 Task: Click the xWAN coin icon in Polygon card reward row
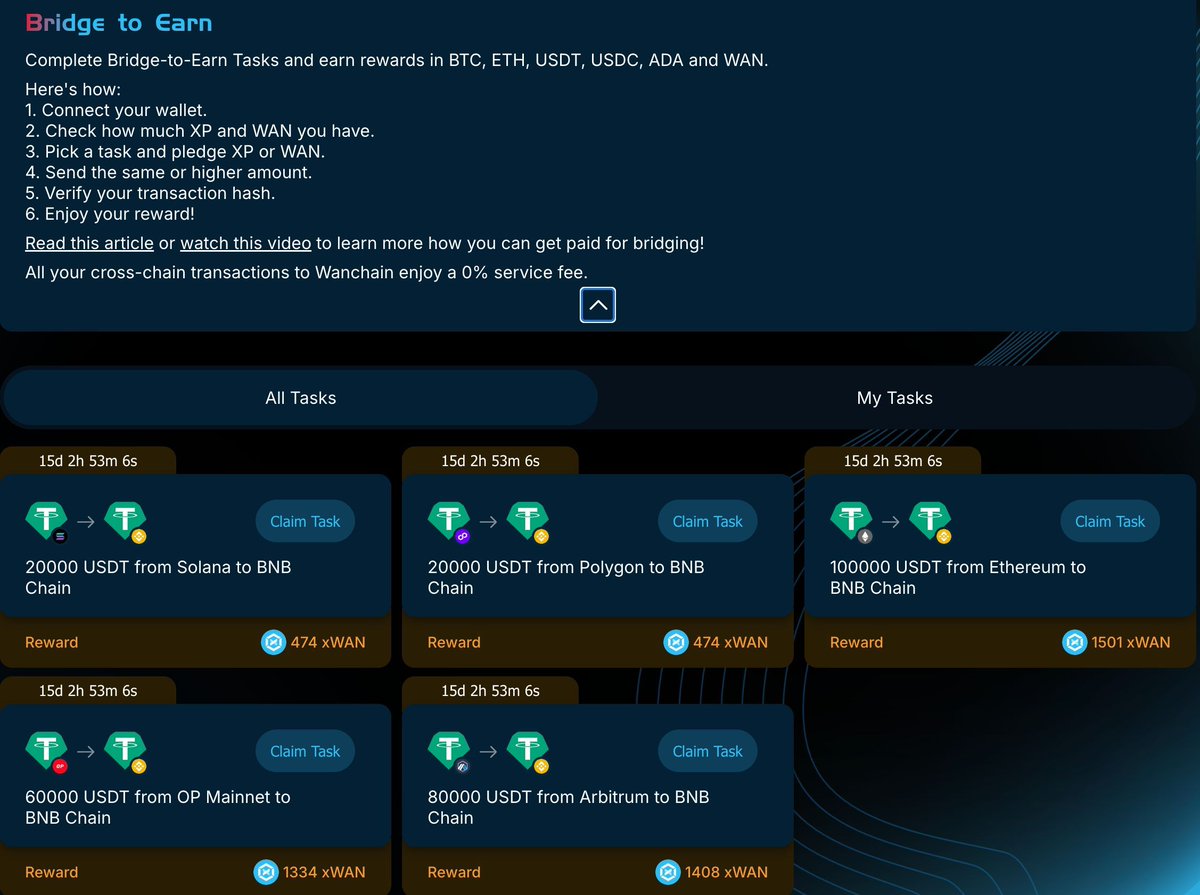676,642
